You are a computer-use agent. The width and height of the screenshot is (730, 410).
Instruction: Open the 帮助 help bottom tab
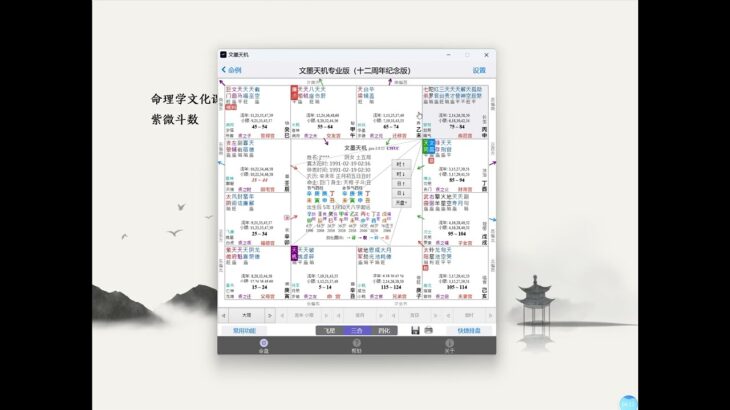[x=357, y=346]
